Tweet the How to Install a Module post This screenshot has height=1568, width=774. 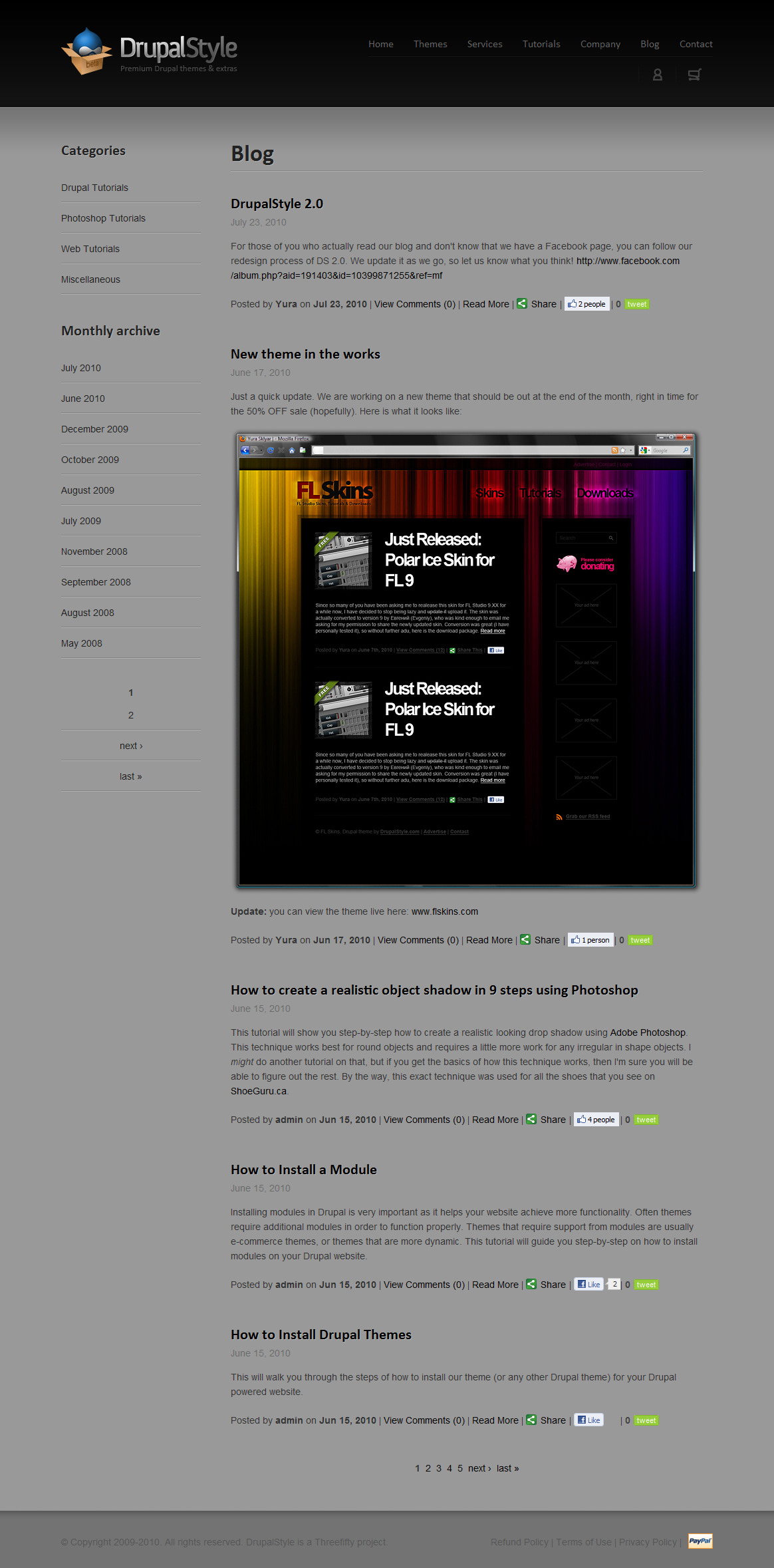(x=646, y=1285)
